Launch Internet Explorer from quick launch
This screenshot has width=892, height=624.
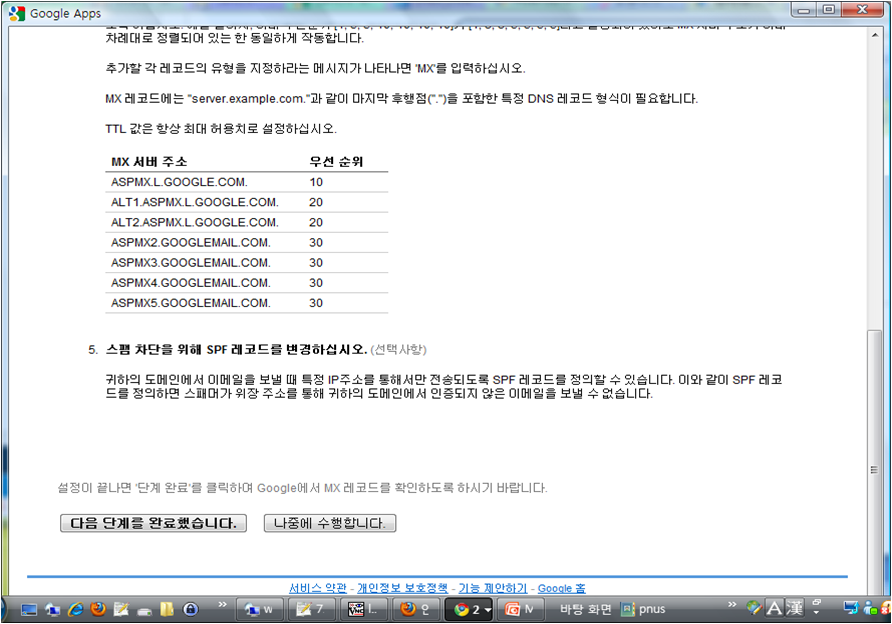[75, 610]
